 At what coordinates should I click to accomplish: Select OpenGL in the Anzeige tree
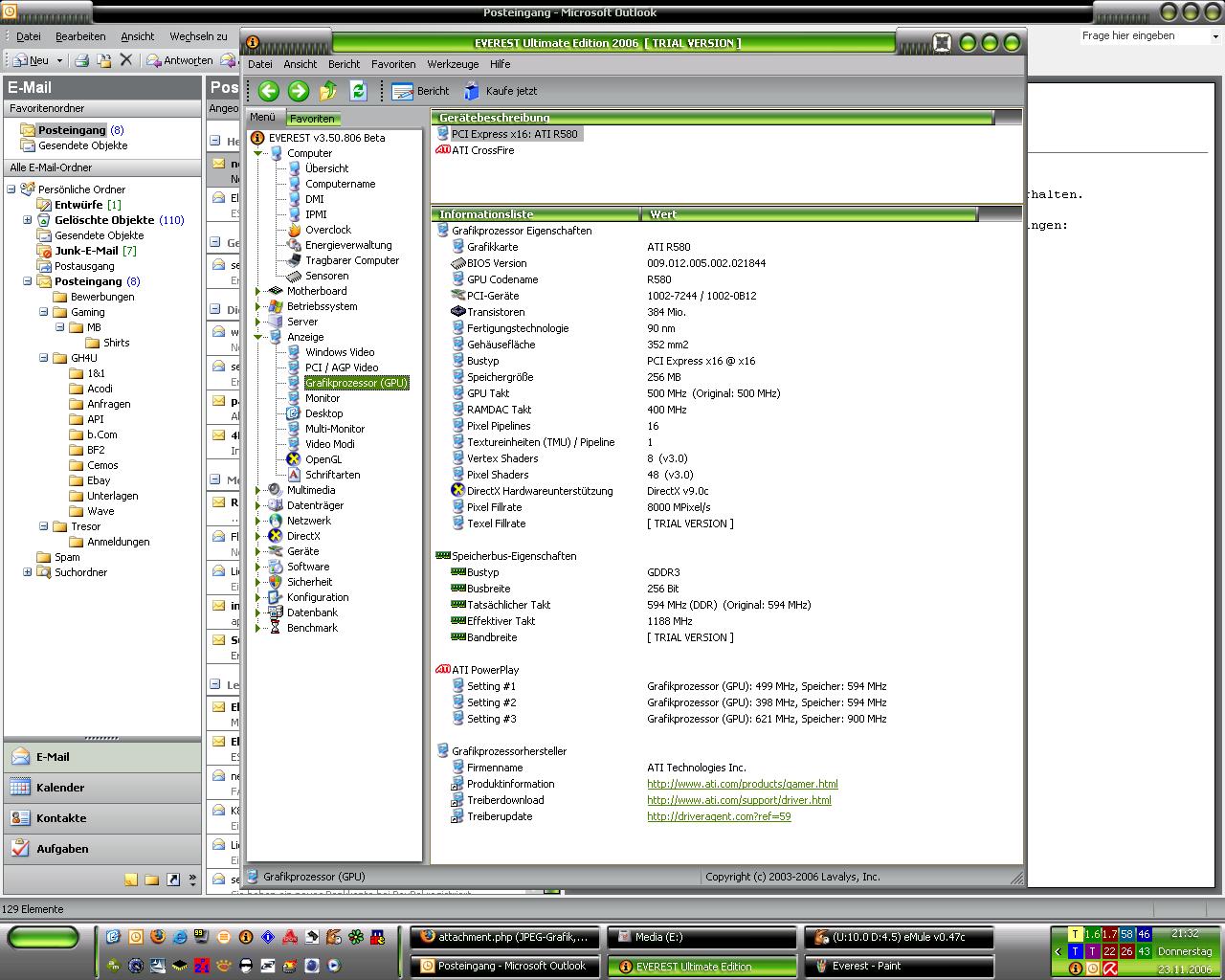(x=323, y=459)
